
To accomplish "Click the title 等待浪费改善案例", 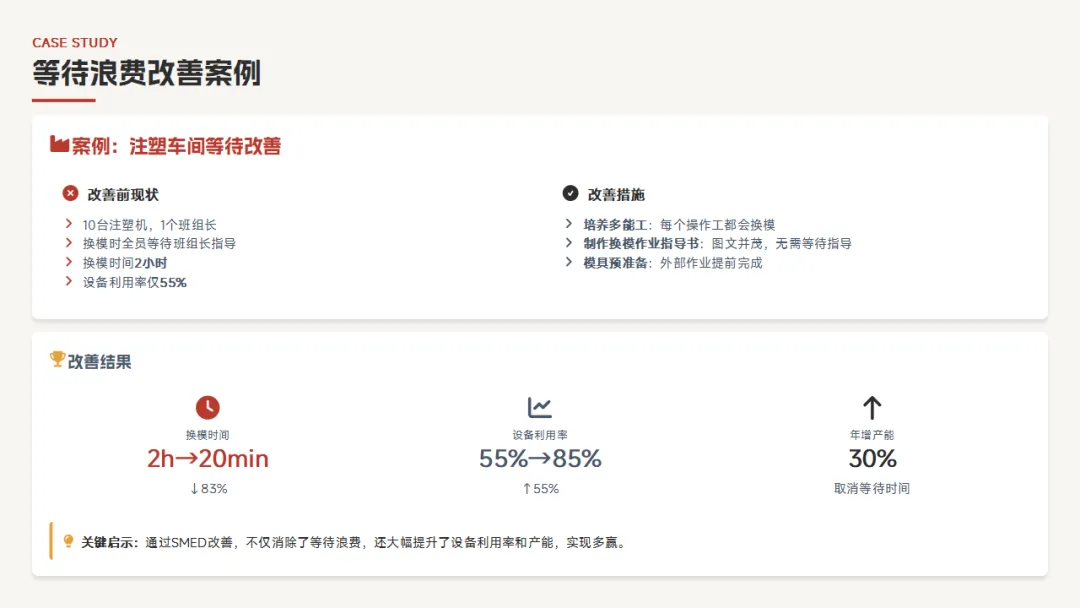I will [147, 73].
